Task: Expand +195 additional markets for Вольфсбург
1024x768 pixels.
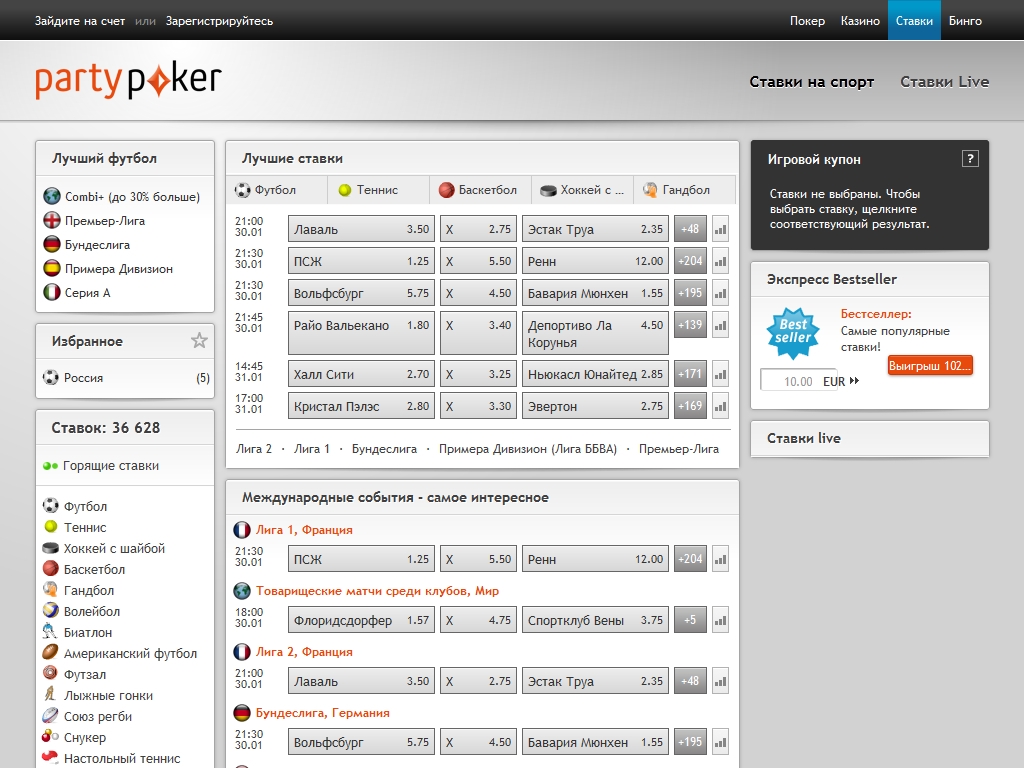Action: click(690, 293)
